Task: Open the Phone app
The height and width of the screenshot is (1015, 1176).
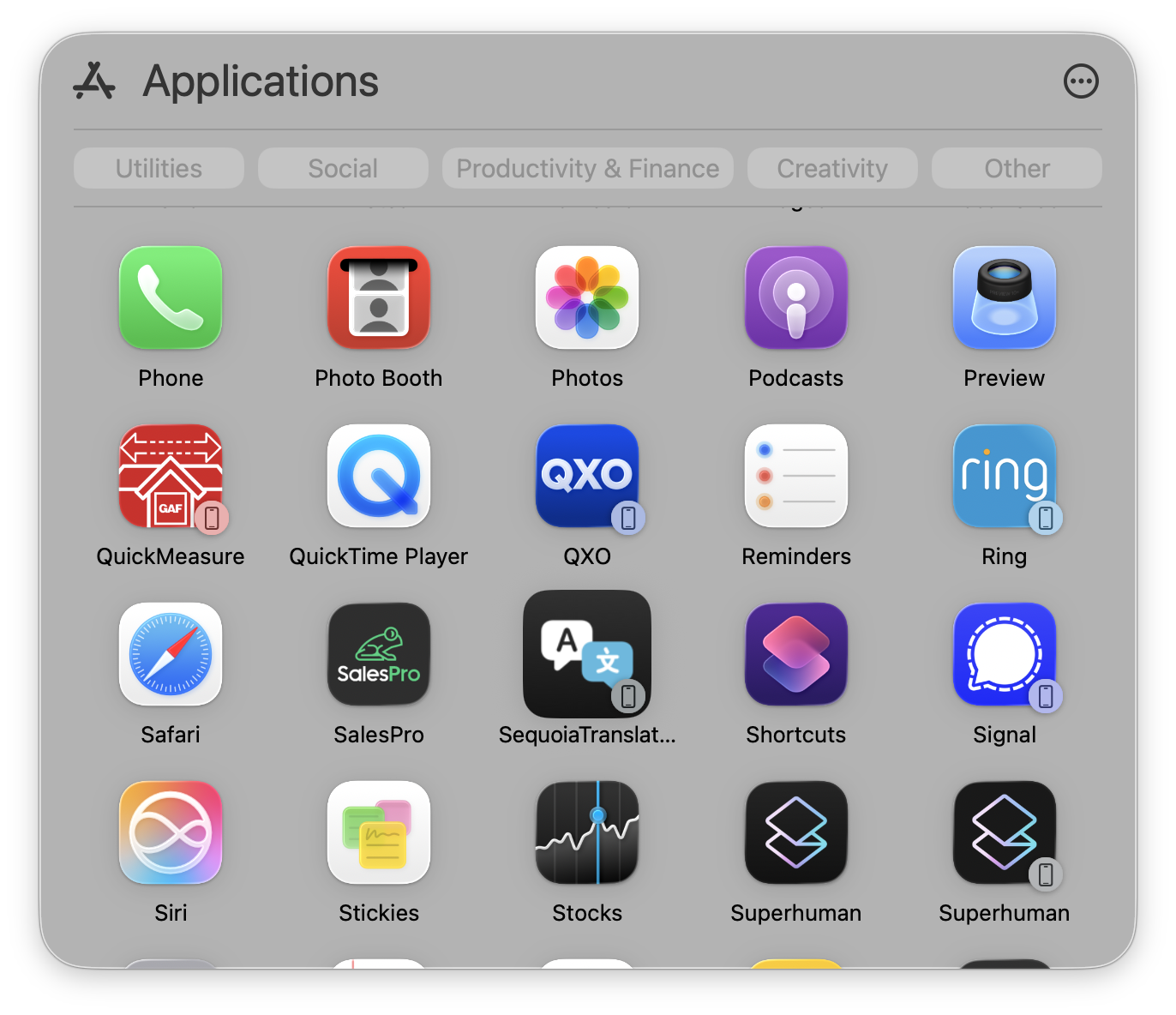Action: (171, 297)
